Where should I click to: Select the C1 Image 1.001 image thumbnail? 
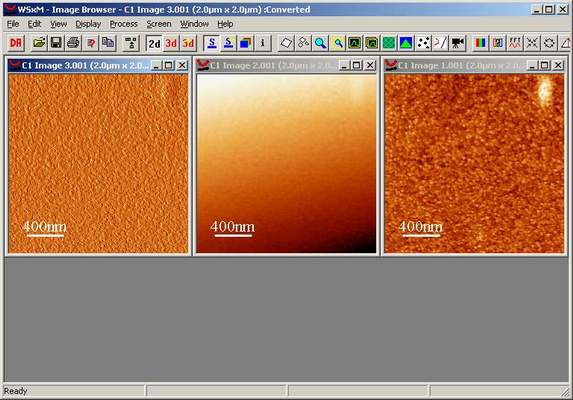pos(474,164)
